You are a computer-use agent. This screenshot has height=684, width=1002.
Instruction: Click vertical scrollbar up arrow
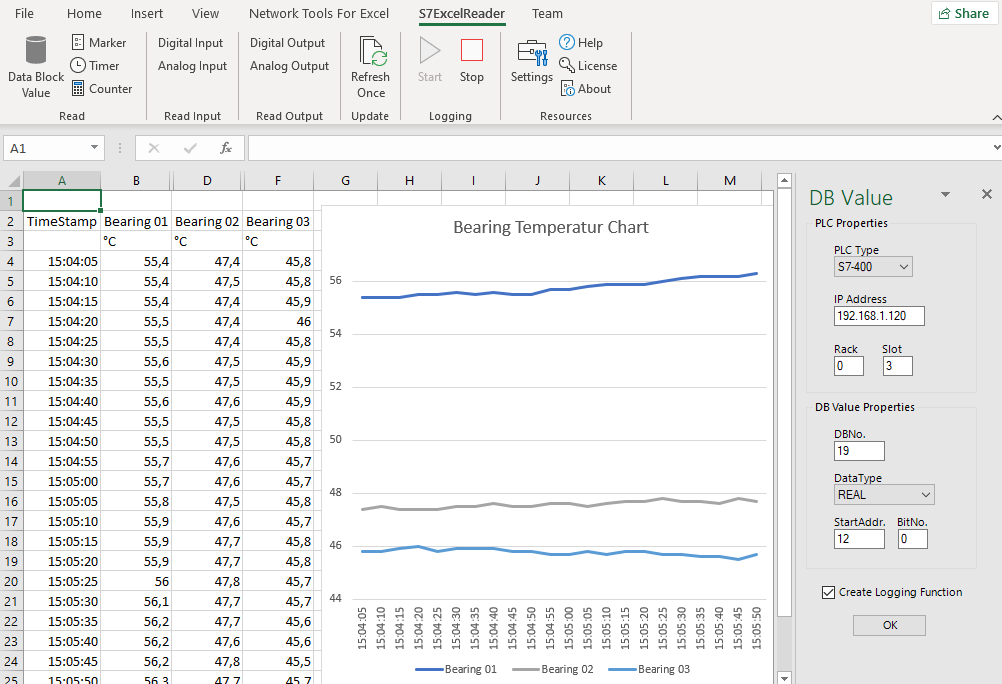point(785,180)
